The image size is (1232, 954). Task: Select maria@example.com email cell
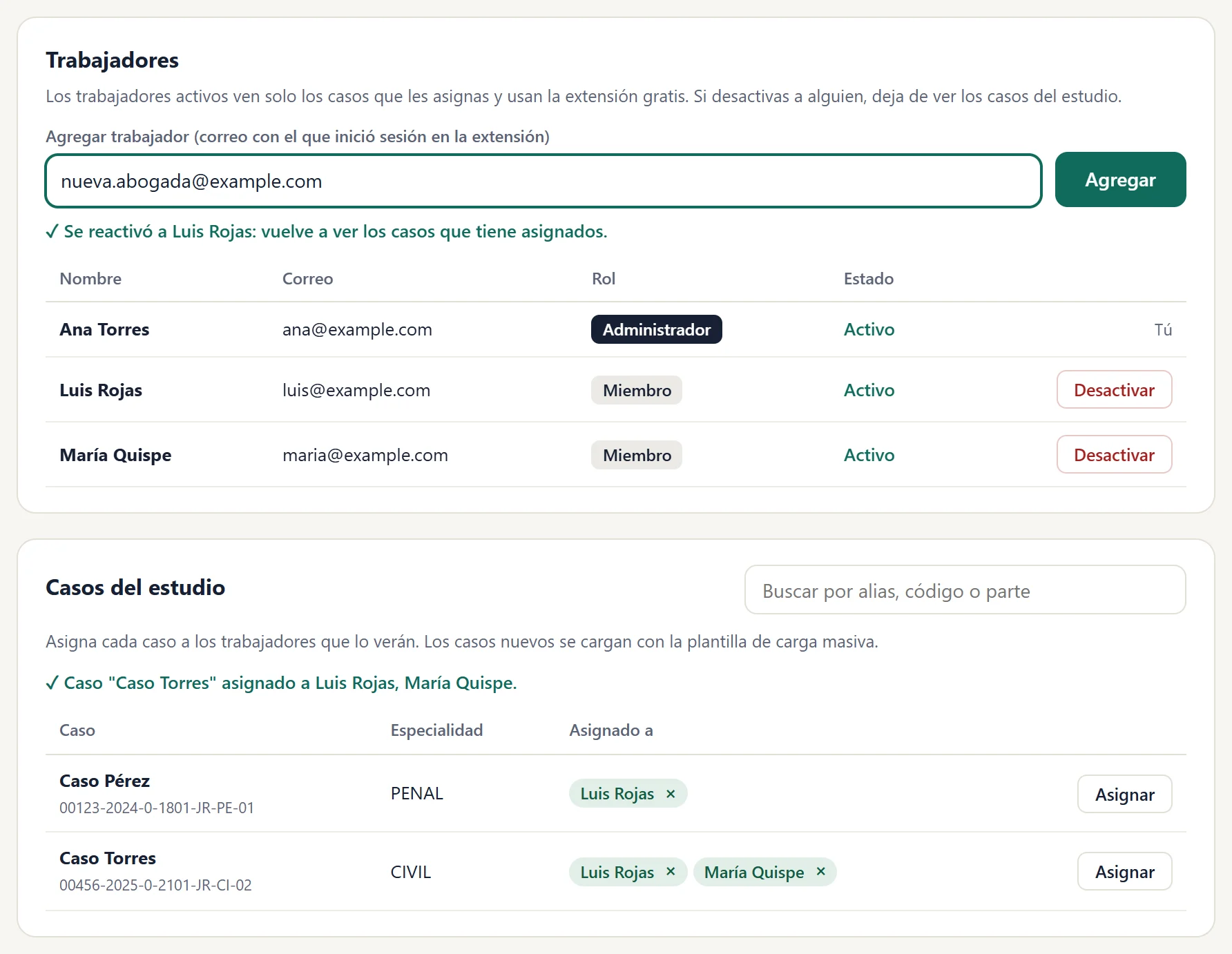click(365, 455)
